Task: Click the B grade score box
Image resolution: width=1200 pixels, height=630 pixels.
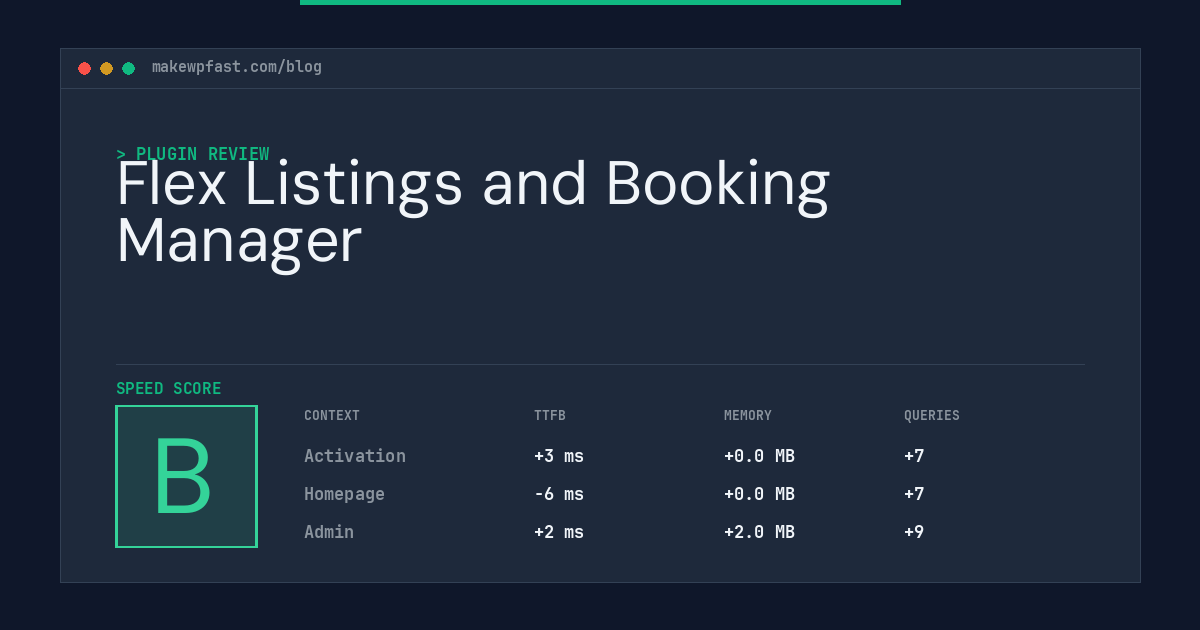Action: click(187, 476)
